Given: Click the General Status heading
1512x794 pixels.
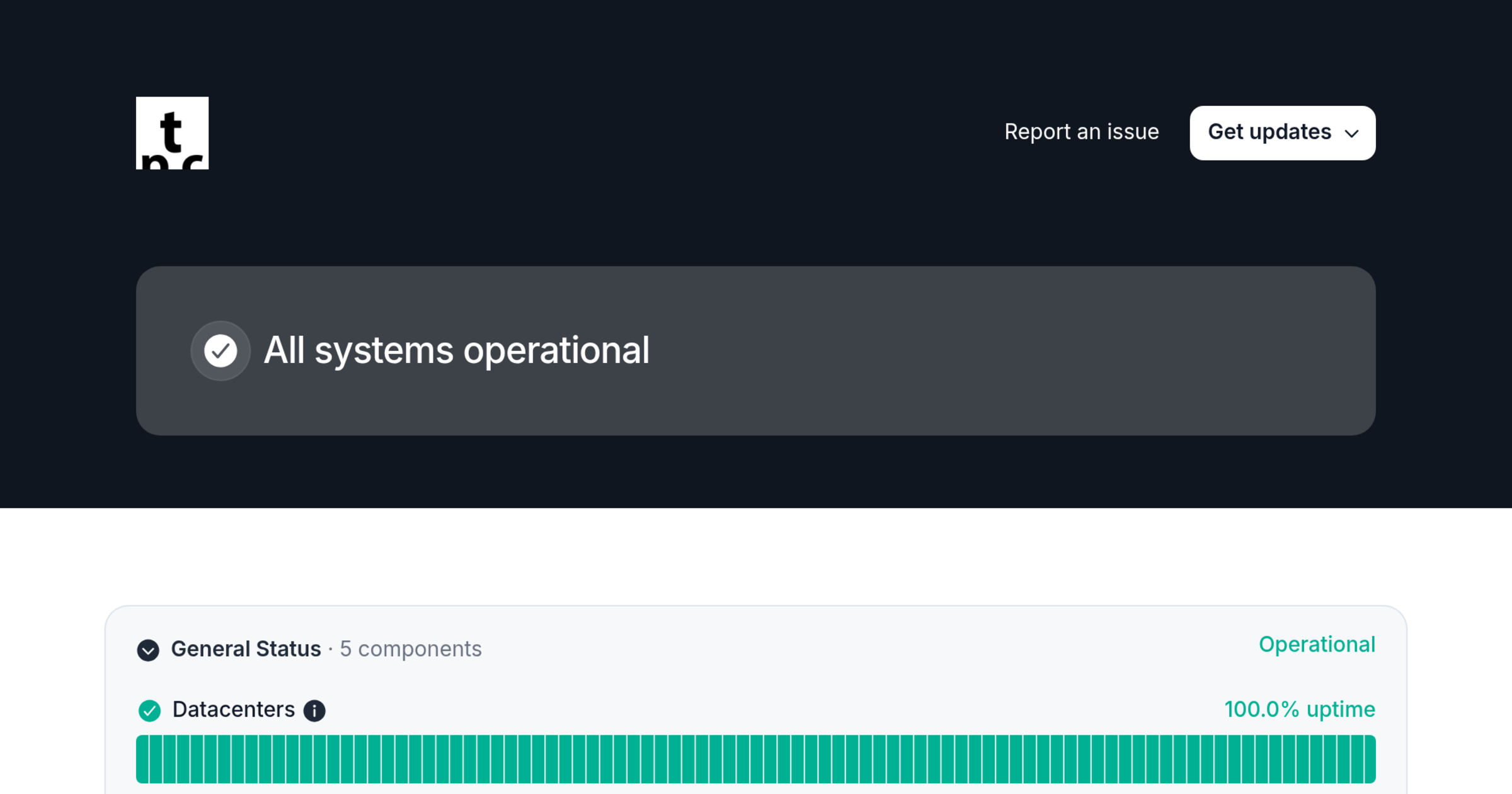Looking at the screenshot, I should click(246, 649).
